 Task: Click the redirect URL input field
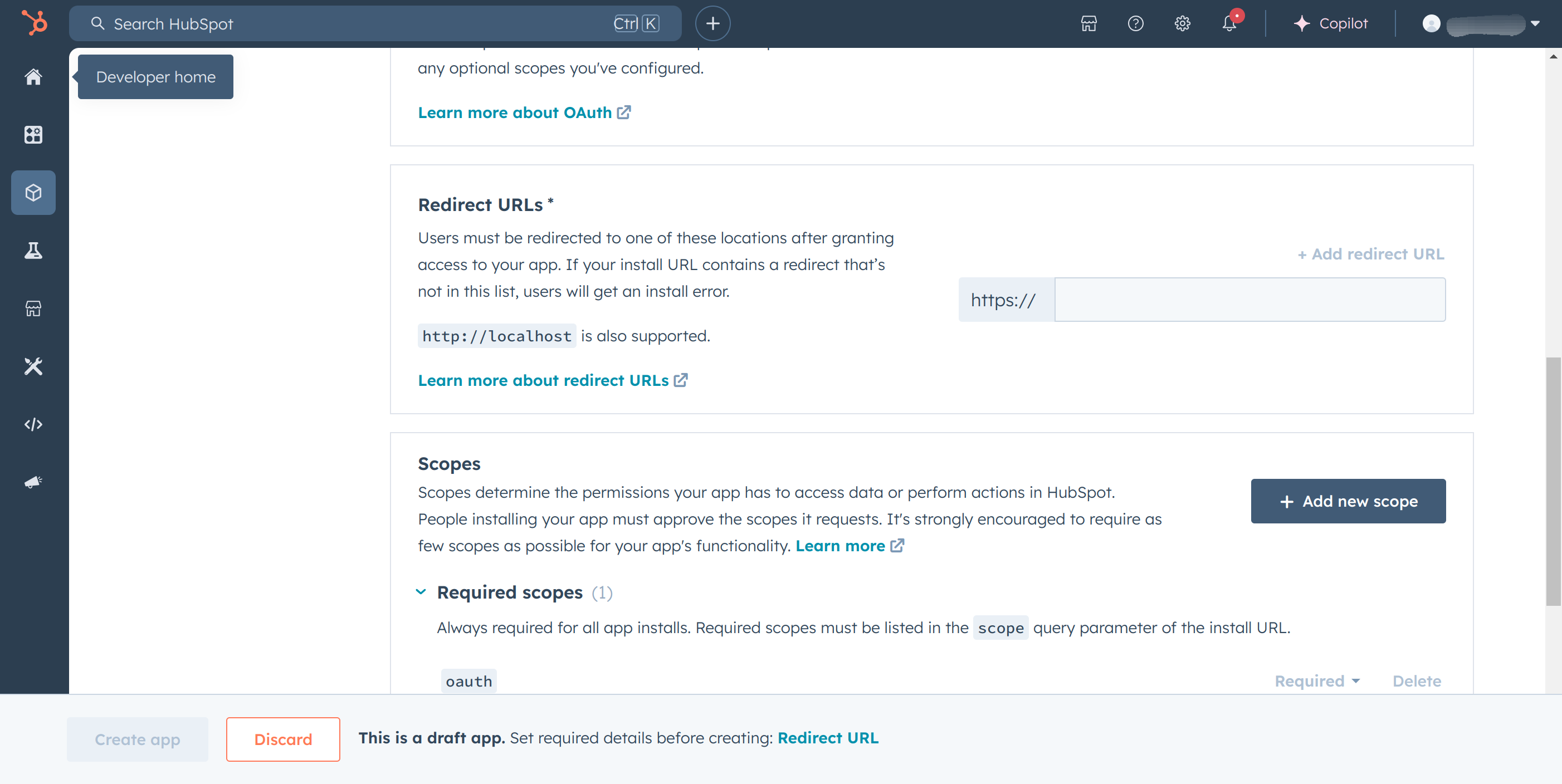(1249, 300)
